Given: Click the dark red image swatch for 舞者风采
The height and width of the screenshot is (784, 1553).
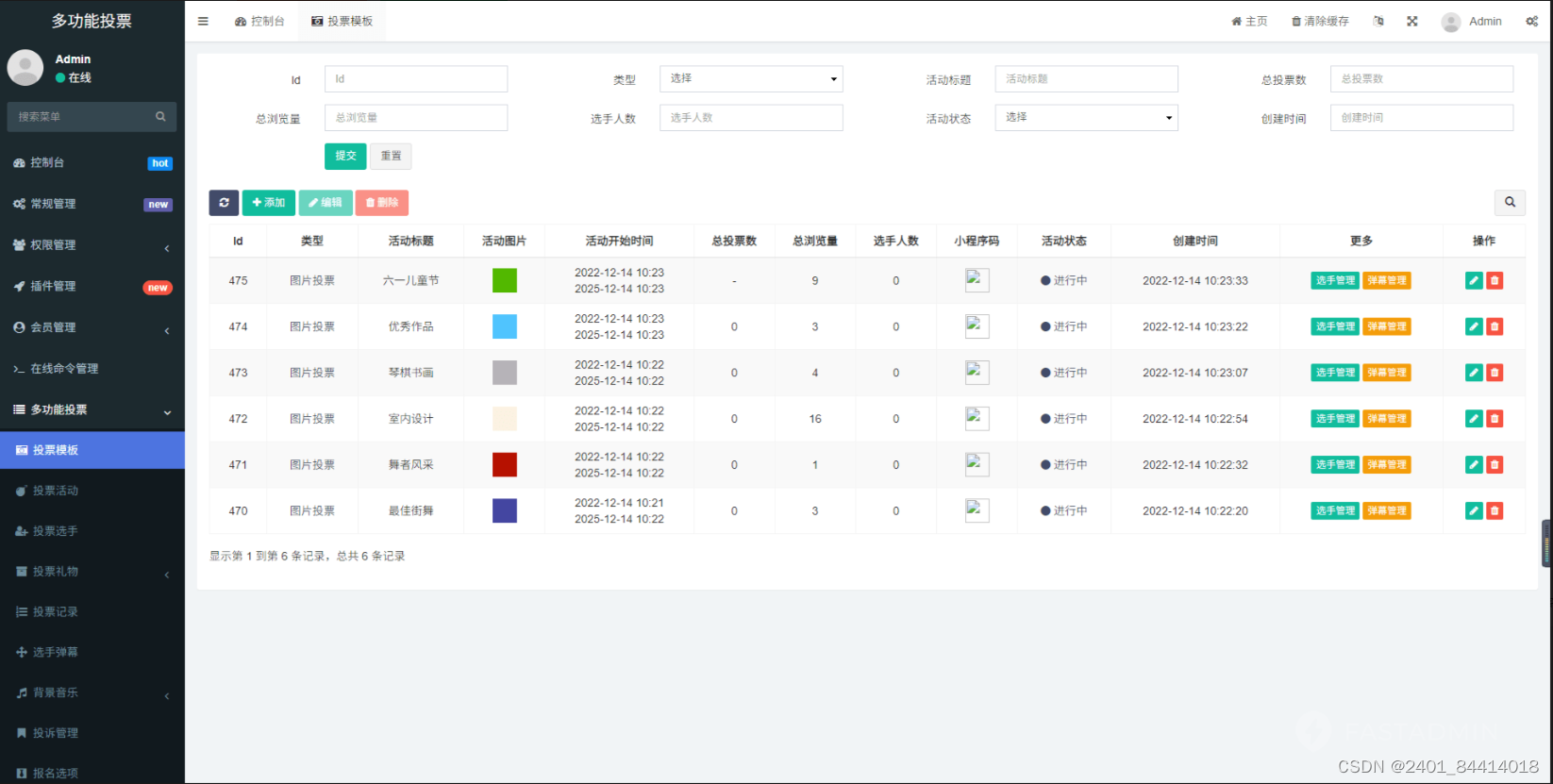Looking at the screenshot, I should coord(505,464).
